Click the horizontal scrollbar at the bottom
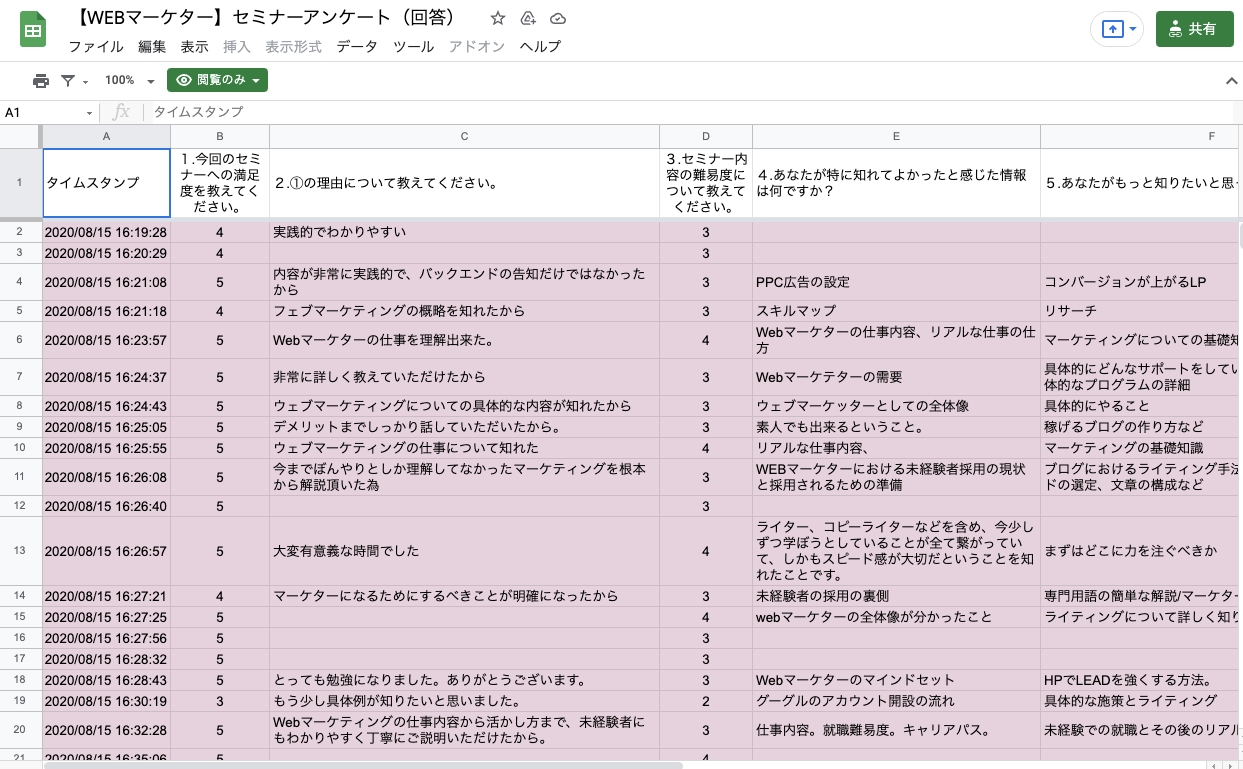Image resolution: width=1243 pixels, height=769 pixels. click(364, 765)
